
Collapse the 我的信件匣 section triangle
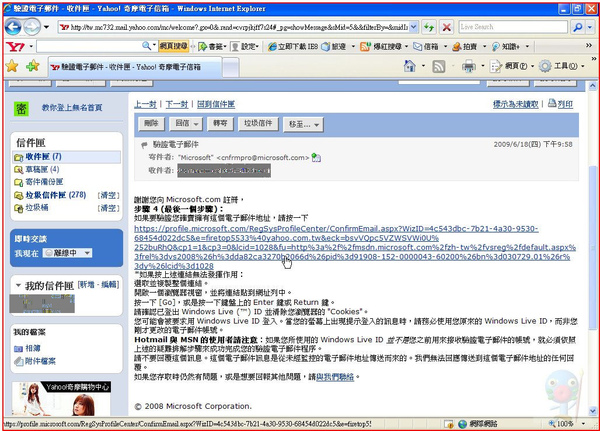[18, 285]
